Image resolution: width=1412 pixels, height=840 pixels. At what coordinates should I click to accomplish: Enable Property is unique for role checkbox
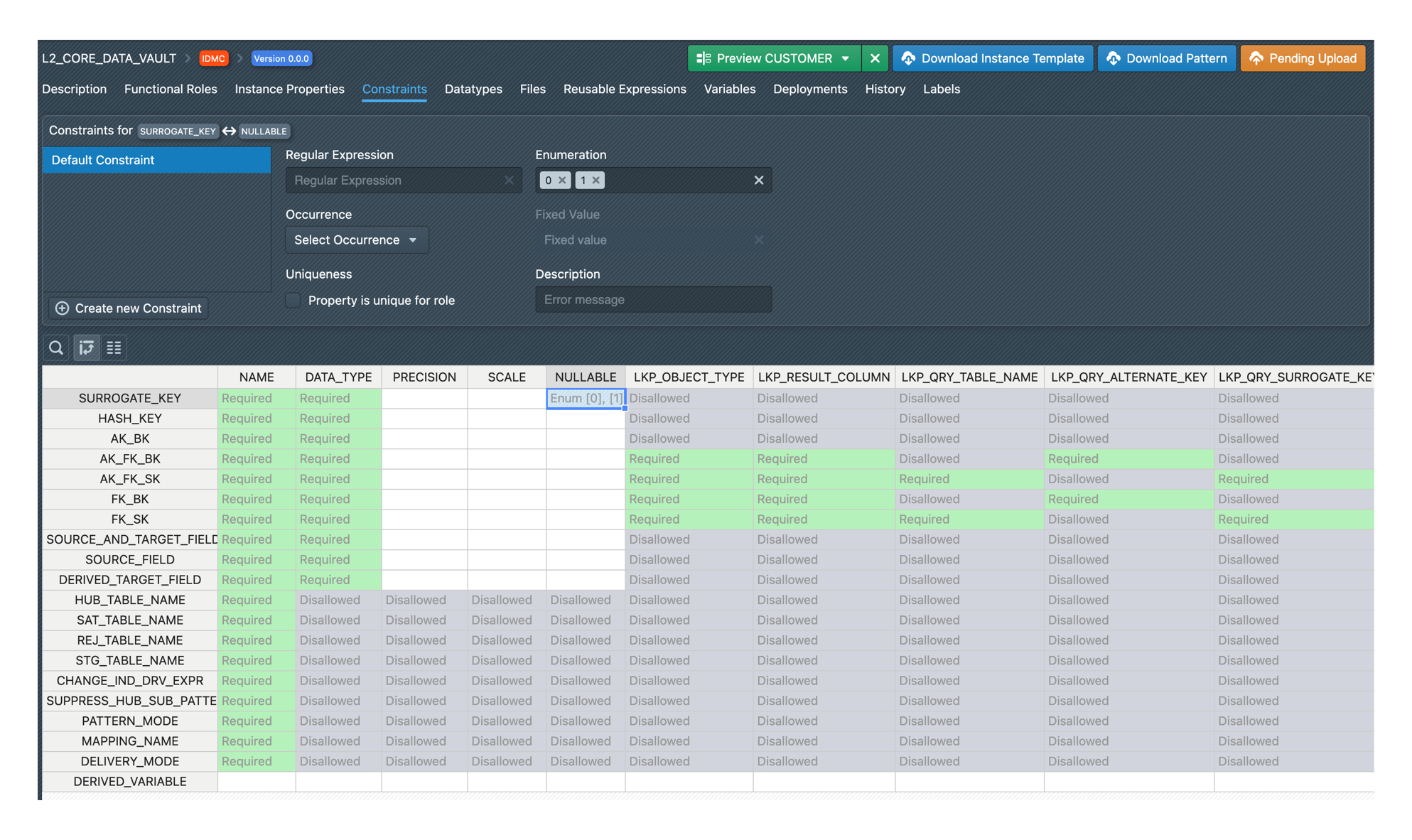tap(293, 300)
